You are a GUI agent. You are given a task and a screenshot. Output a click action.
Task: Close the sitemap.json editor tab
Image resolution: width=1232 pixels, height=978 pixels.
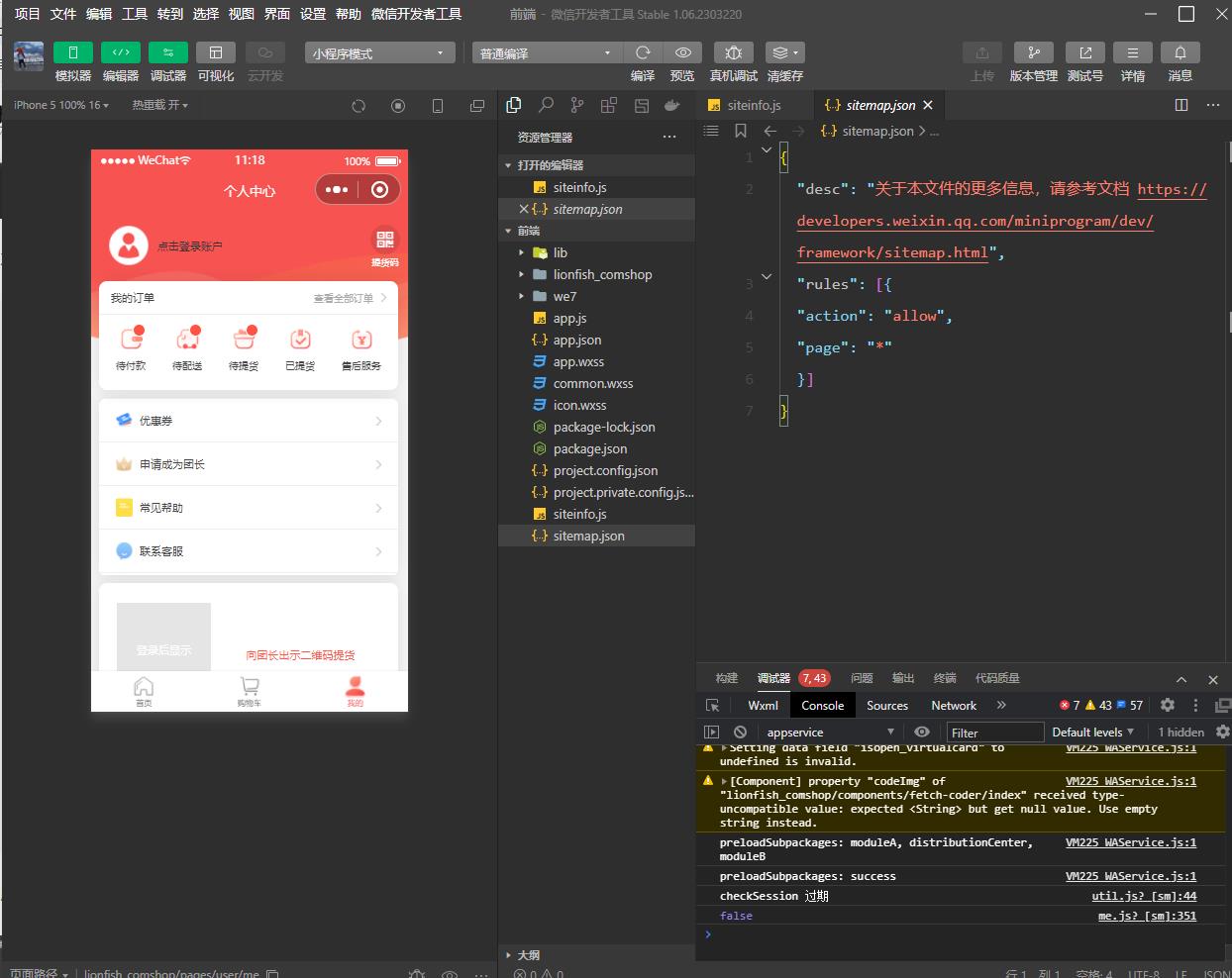pos(928,105)
